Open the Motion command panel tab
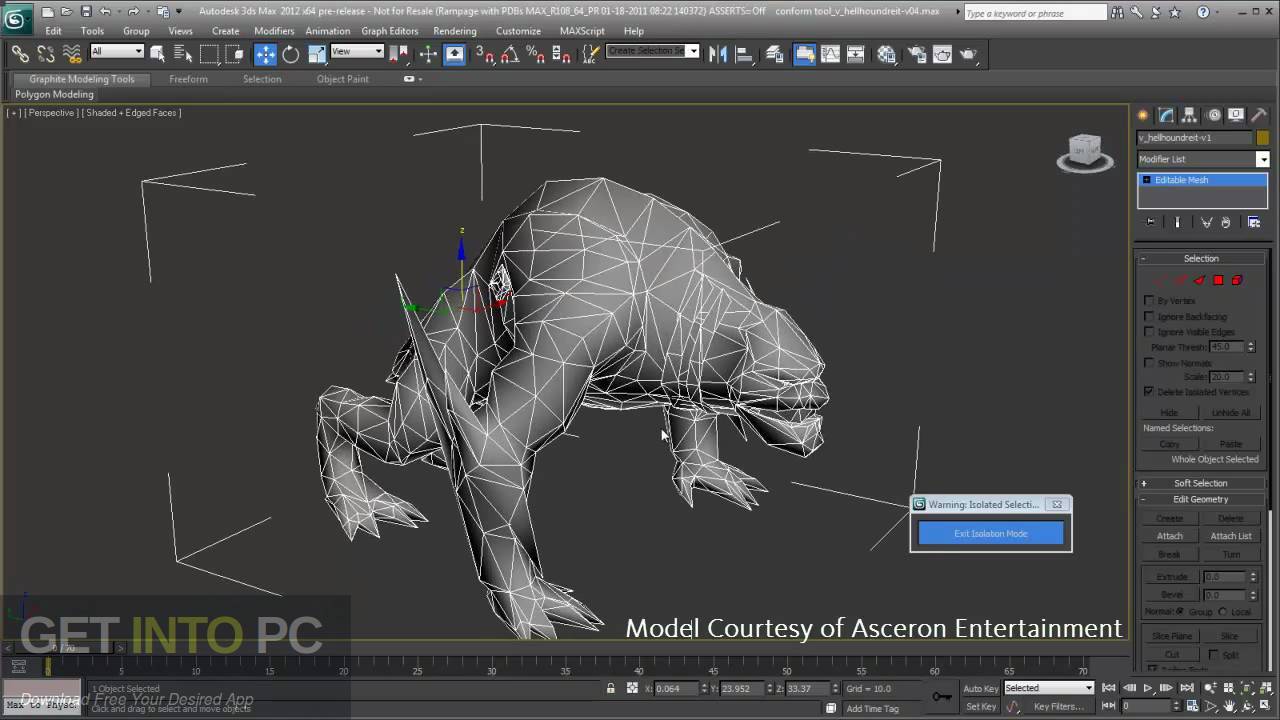Screen dimensions: 1280x720 point(1213,115)
